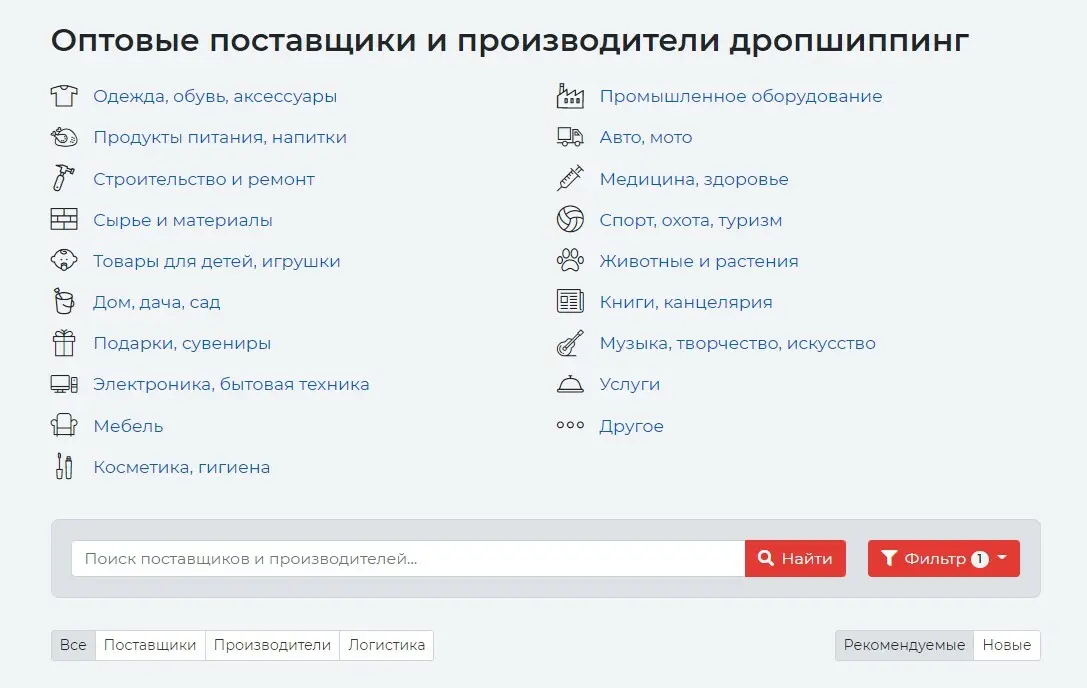The height and width of the screenshot is (688, 1087).
Task: Click the baby face kids goods icon
Action: click(64, 261)
